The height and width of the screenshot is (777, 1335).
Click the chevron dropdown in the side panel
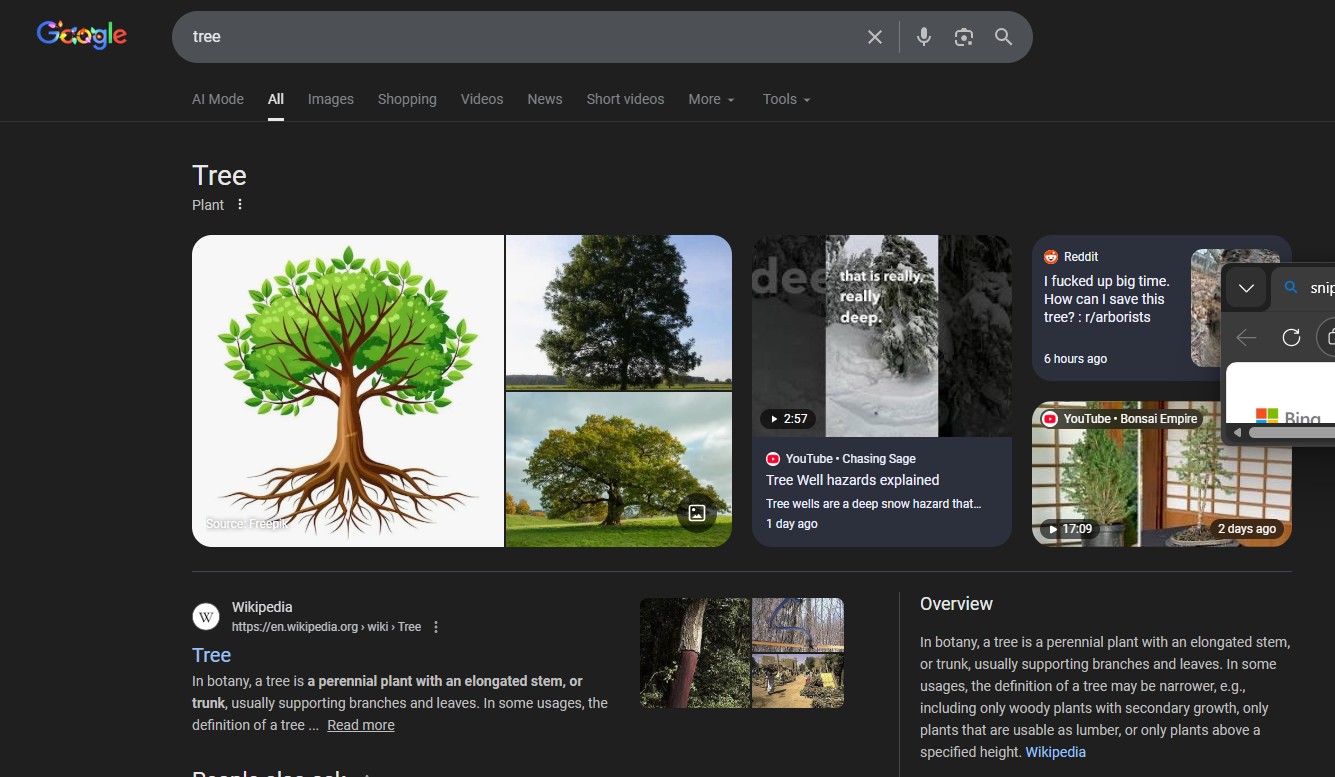click(x=1246, y=288)
